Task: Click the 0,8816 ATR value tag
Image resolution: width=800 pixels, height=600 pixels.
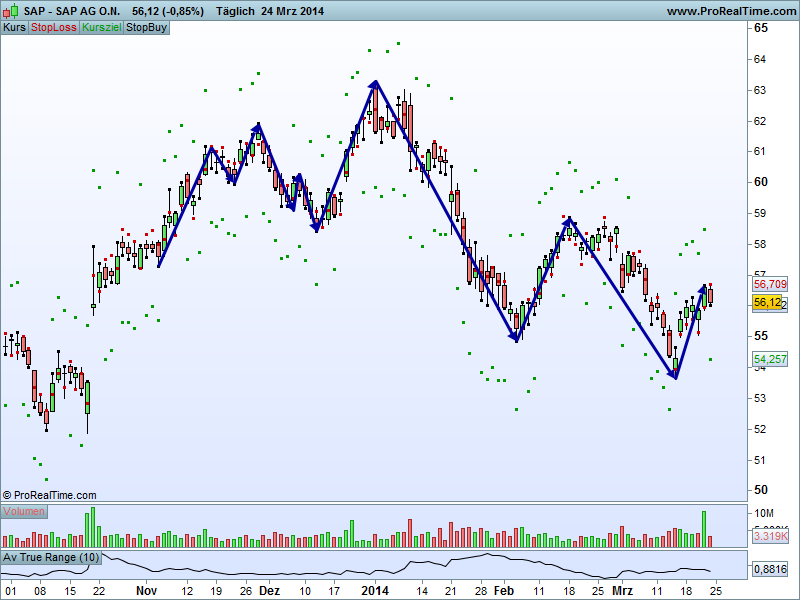Action: pyautogui.click(x=770, y=569)
